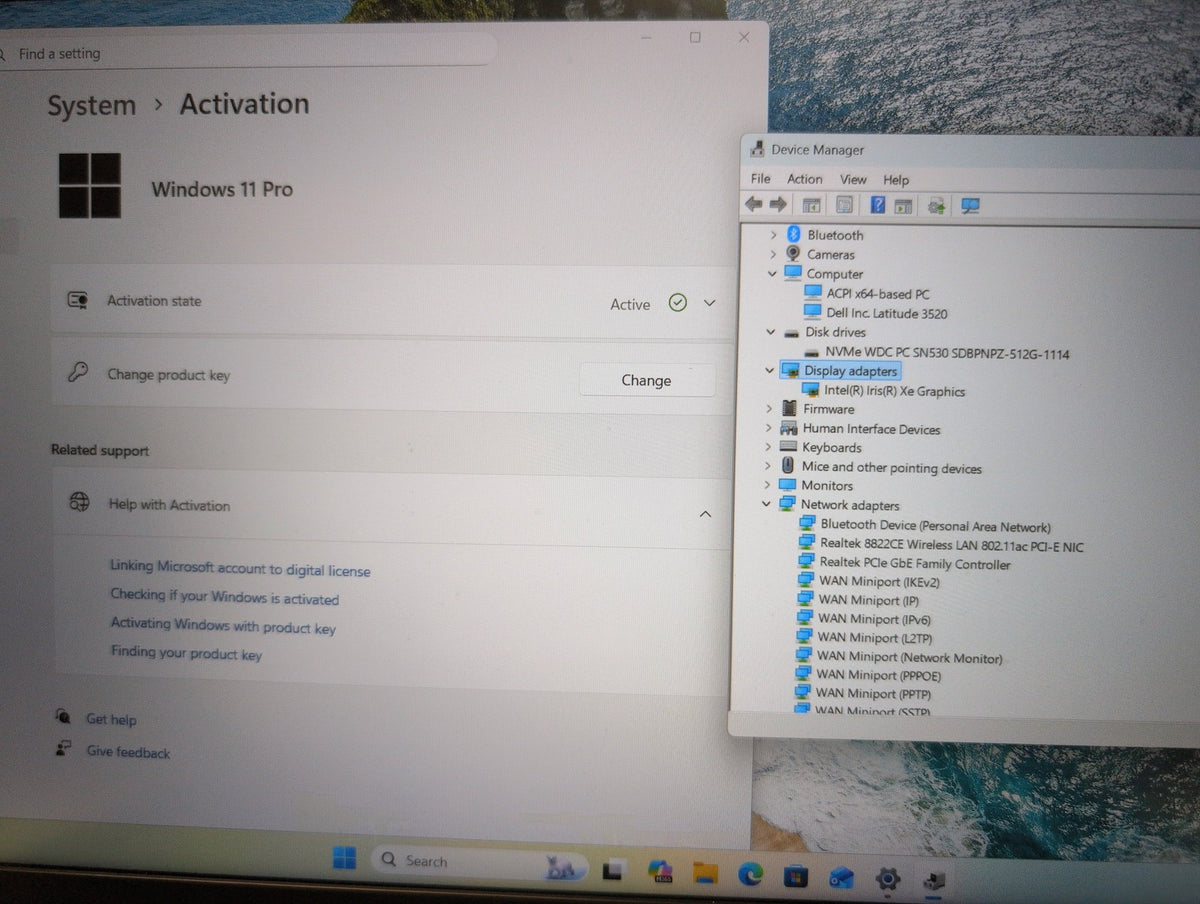Open Microsoft Store from the taskbar
Screen dimensions: 1200x904
point(795,877)
